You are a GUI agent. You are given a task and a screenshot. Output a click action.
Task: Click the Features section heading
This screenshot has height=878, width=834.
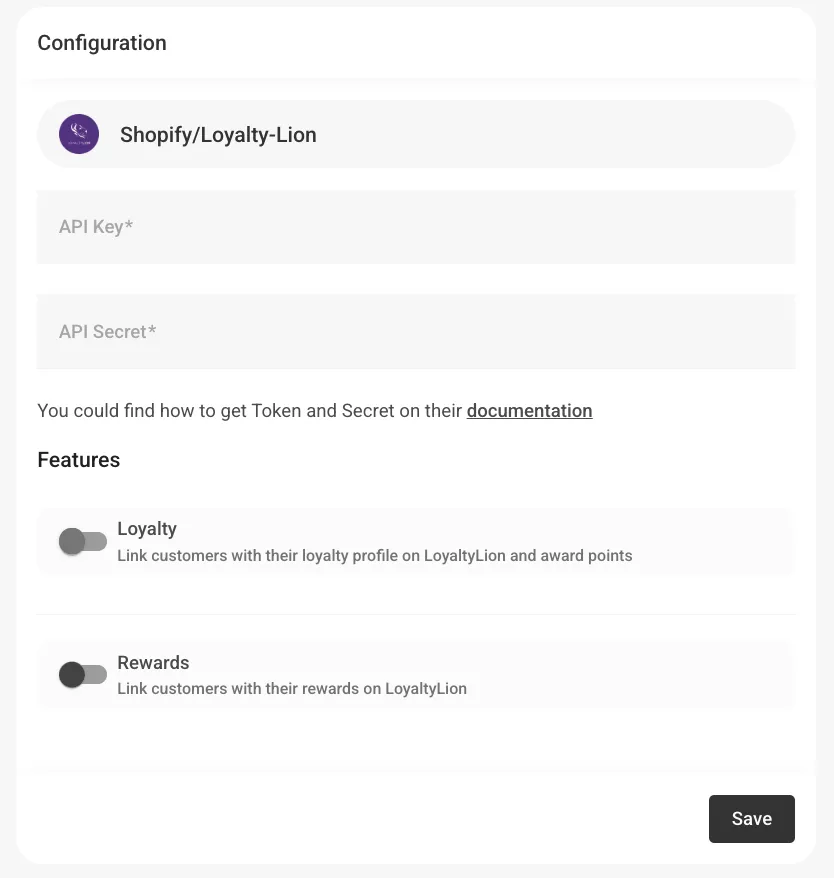pos(79,460)
